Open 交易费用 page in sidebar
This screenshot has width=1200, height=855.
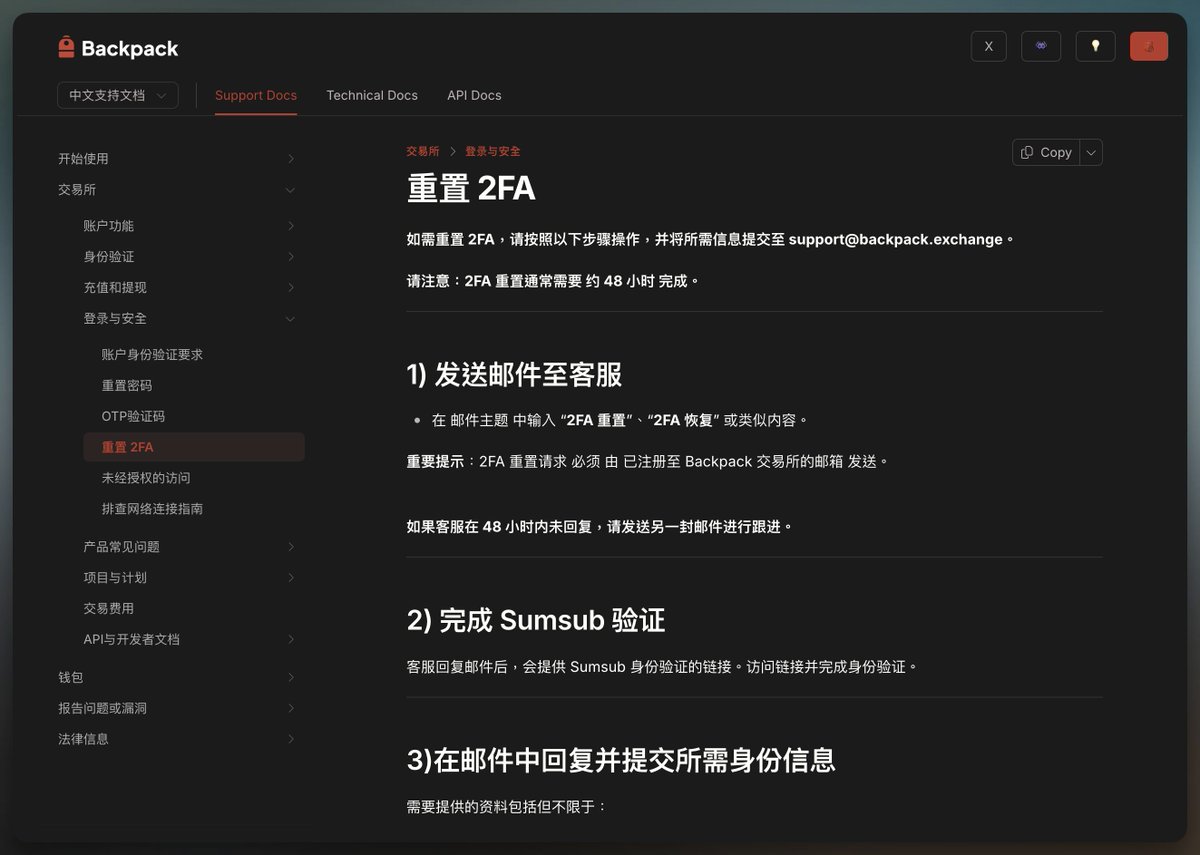coord(109,608)
